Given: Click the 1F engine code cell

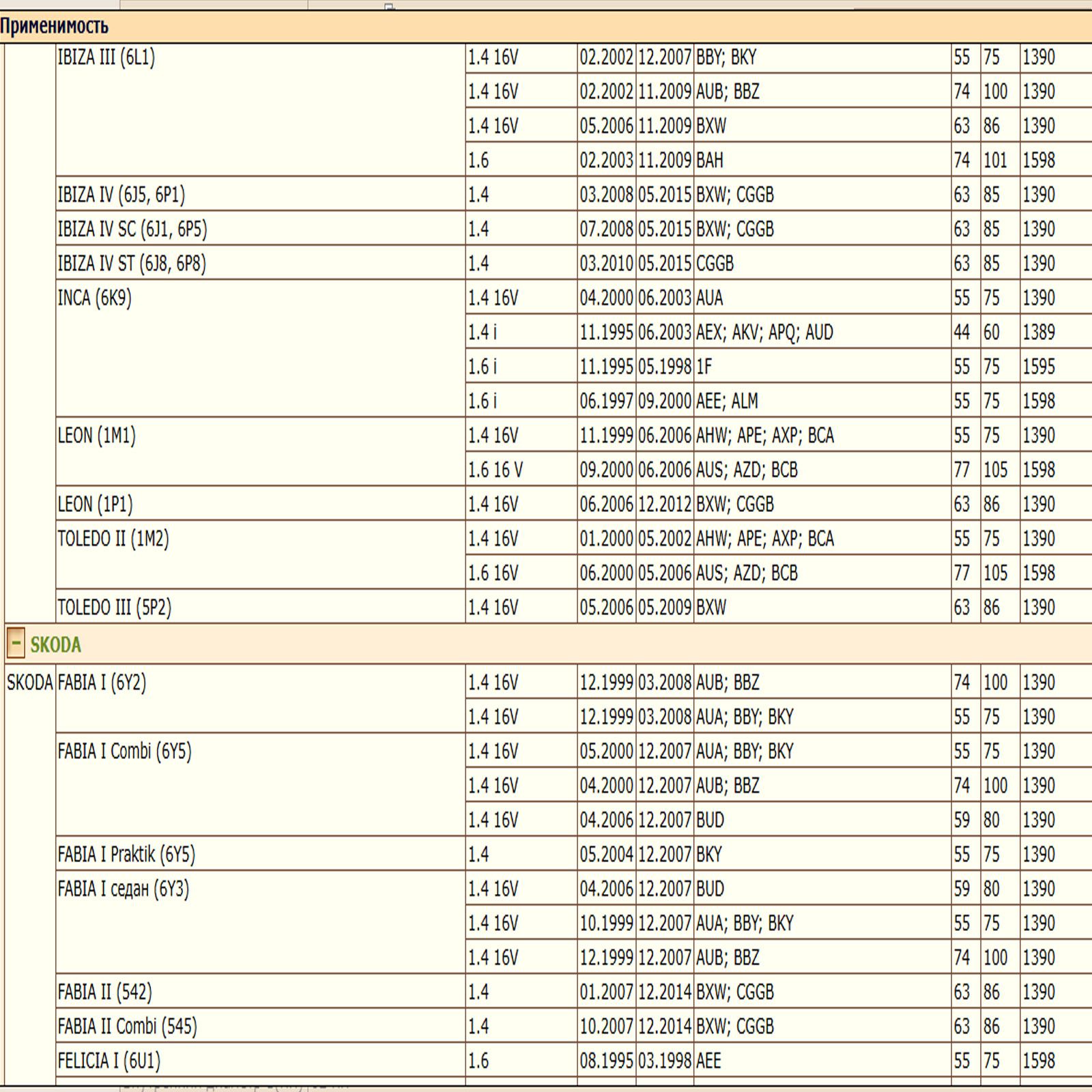Looking at the screenshot, I should pos(704,367).
